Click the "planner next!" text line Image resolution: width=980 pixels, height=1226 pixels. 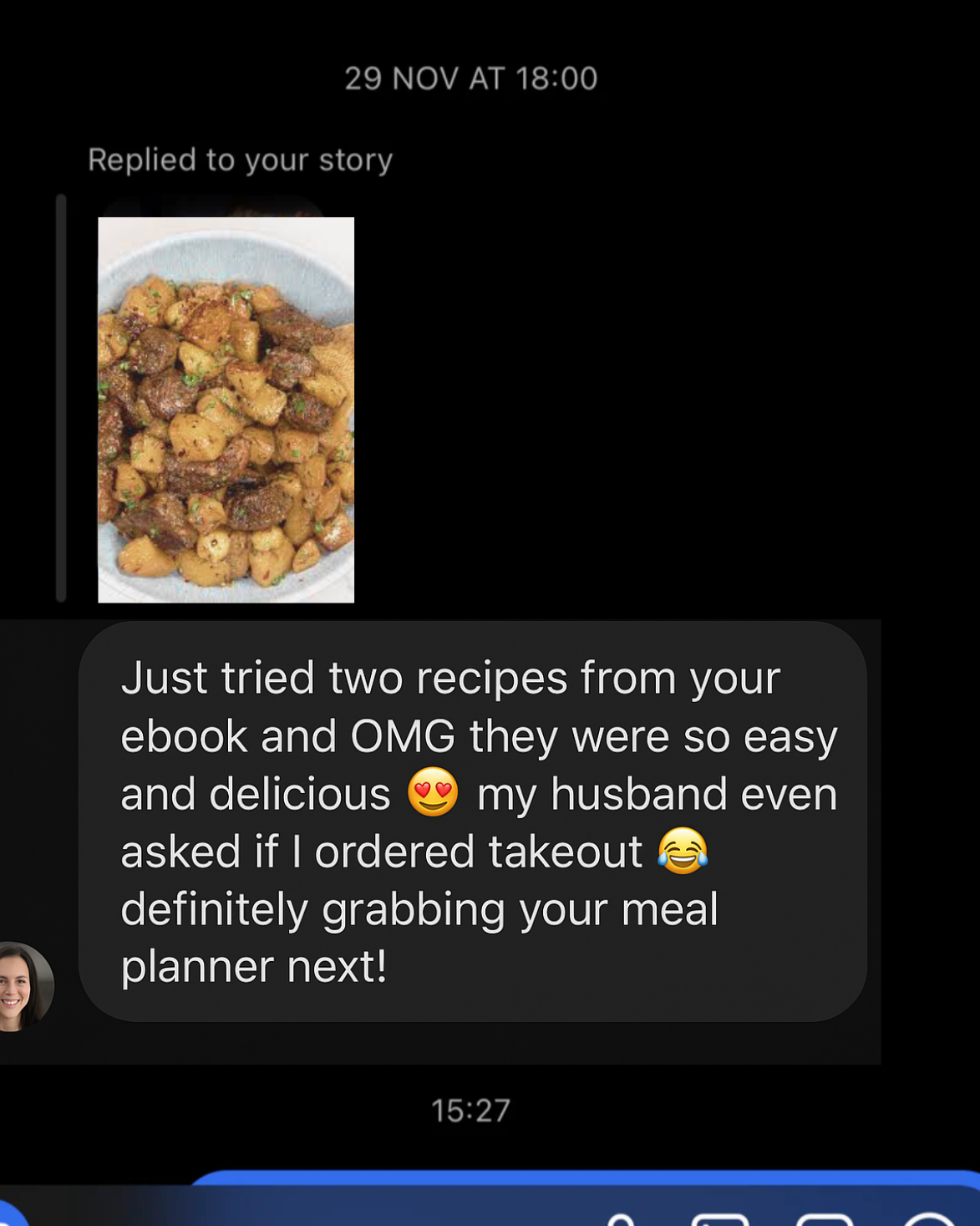click(x=254, y=967)
